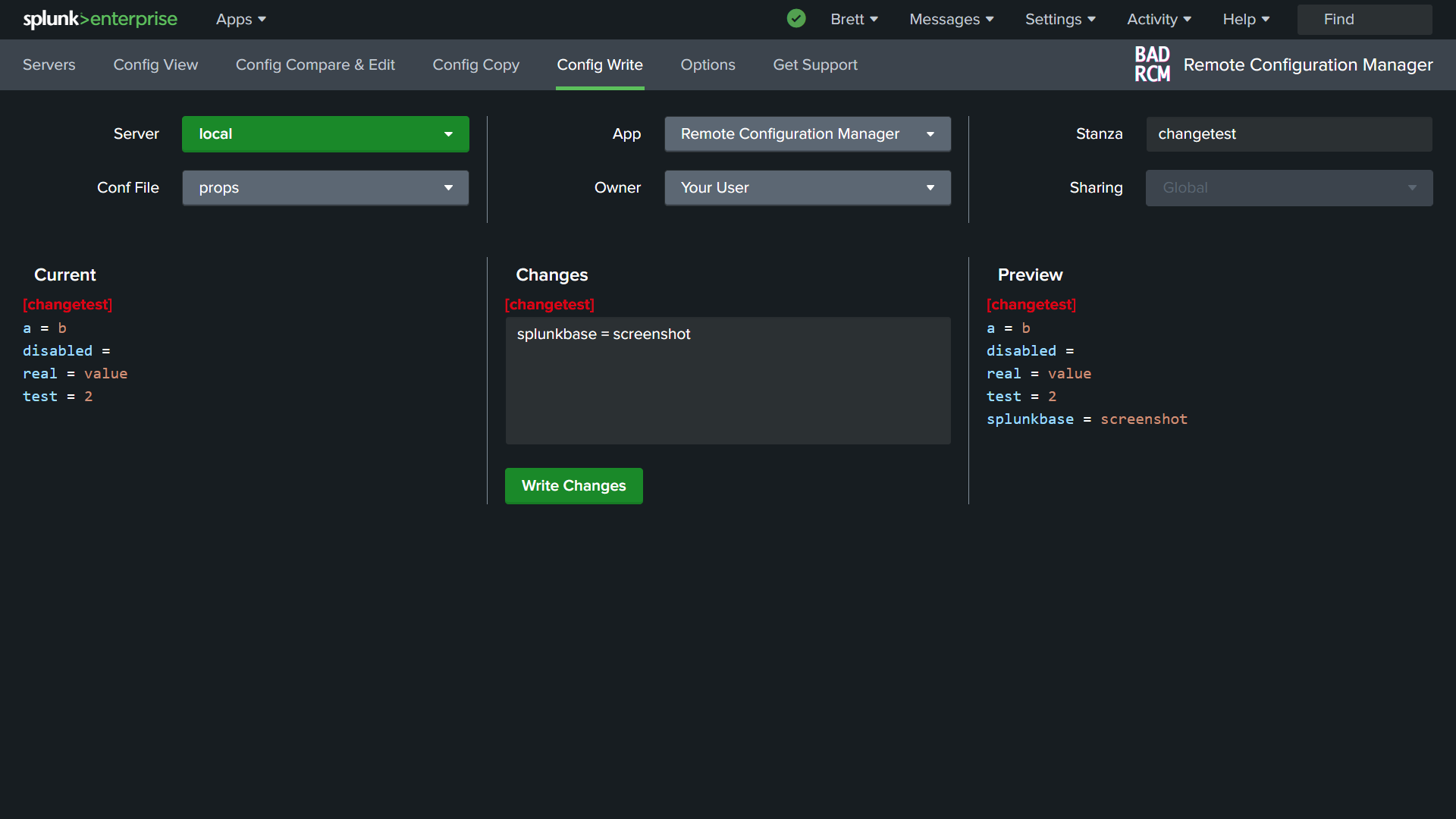Click [changetest] stanza header under Changes

point(550,304)
